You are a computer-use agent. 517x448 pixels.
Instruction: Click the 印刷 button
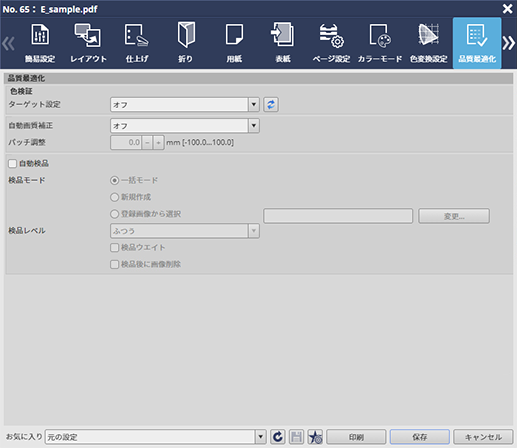[356, 437]
